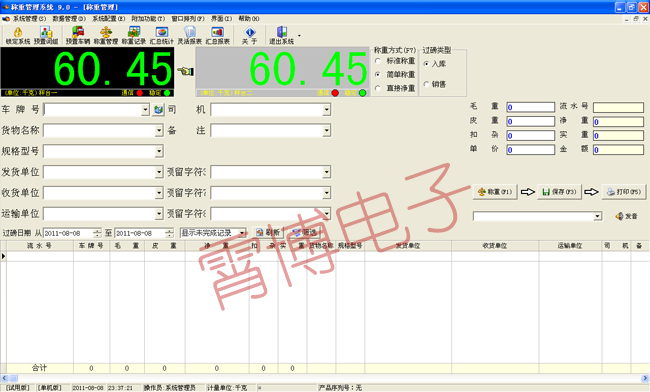Click the horizontal scrollbar left arrow

(x=4, y=378)
